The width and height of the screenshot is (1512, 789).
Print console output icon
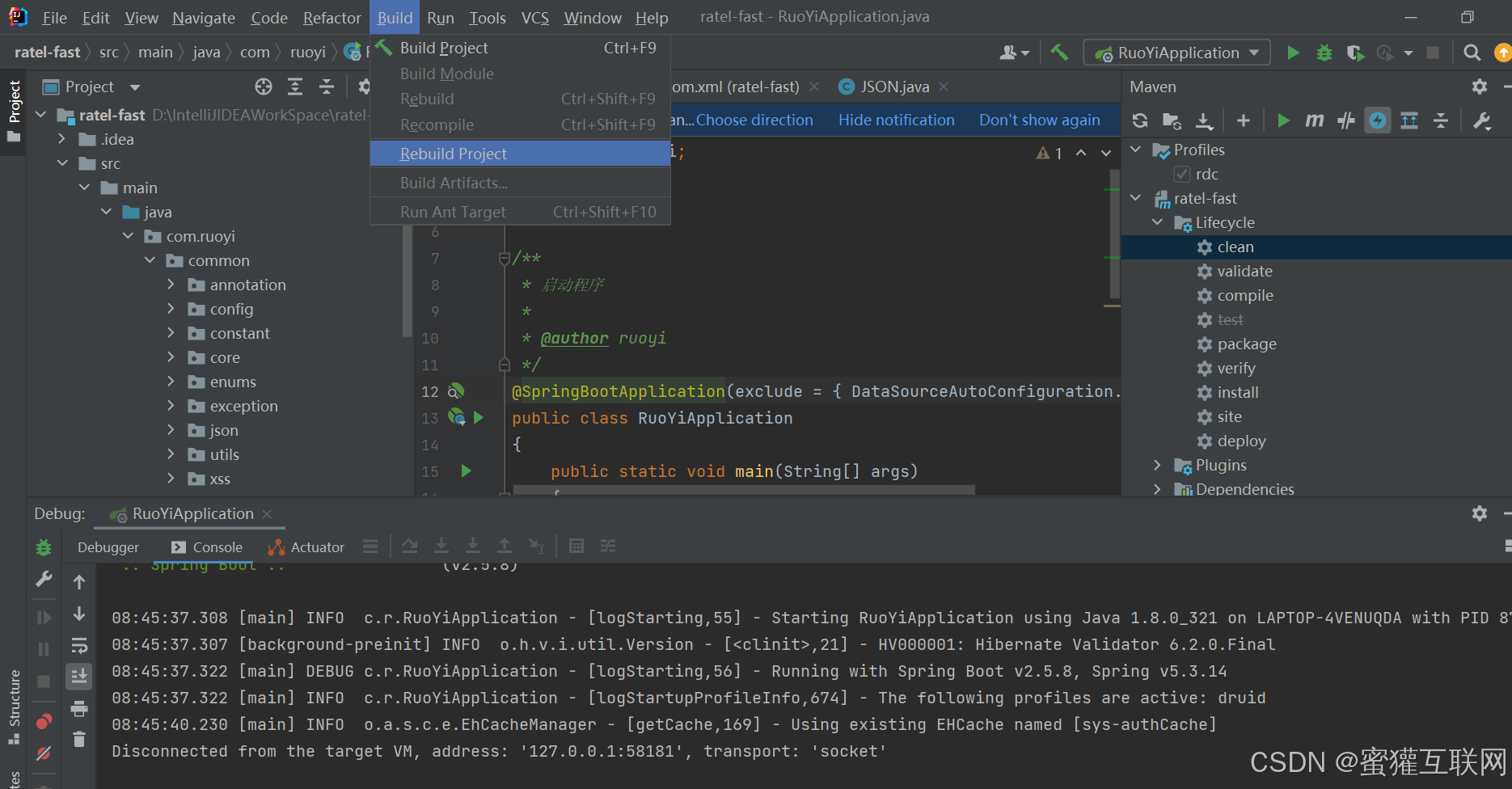pyautogui.click(x=79, y=709)
